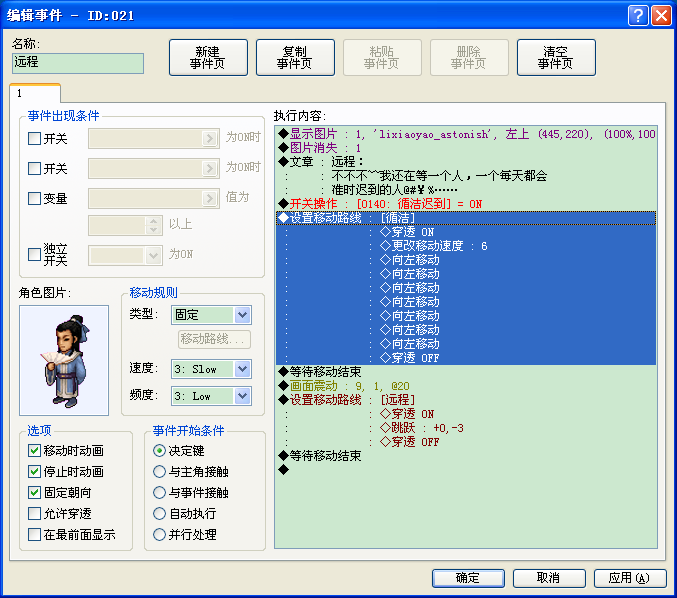The image size is (677, 598).
Task: Open the 速度 dropdown showing 3: Slow
Action: pos(211,369)
